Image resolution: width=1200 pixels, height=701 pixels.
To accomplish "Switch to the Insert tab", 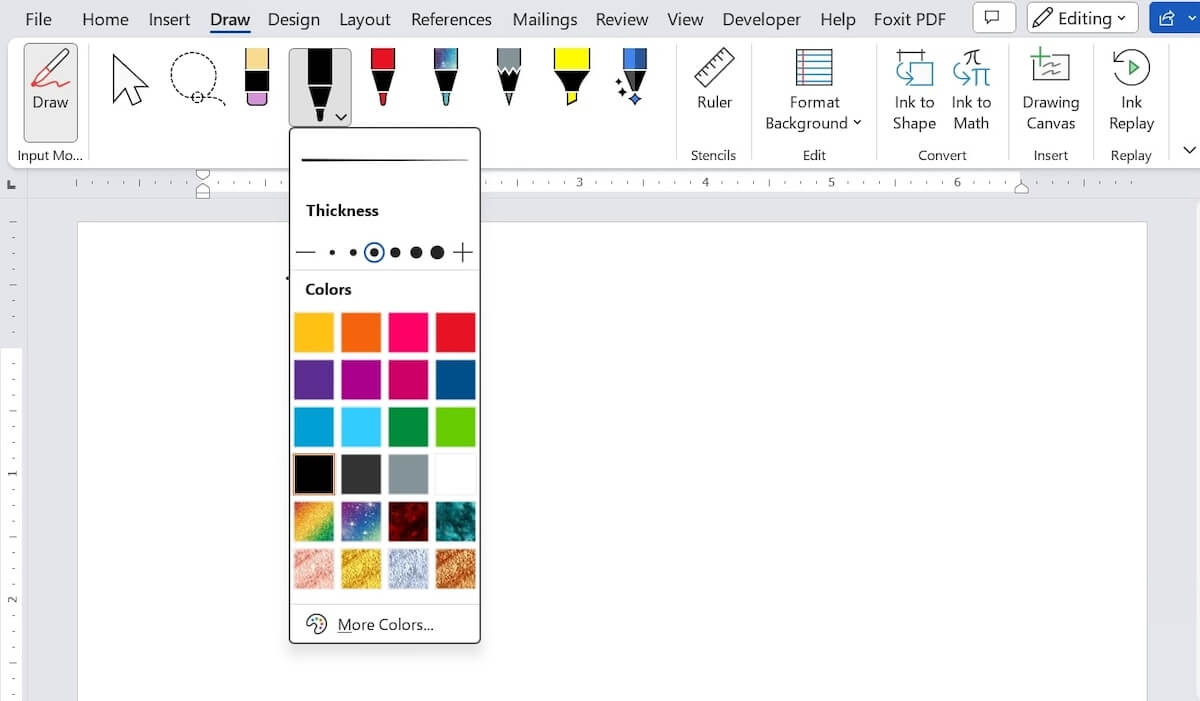I will (169, 19).
